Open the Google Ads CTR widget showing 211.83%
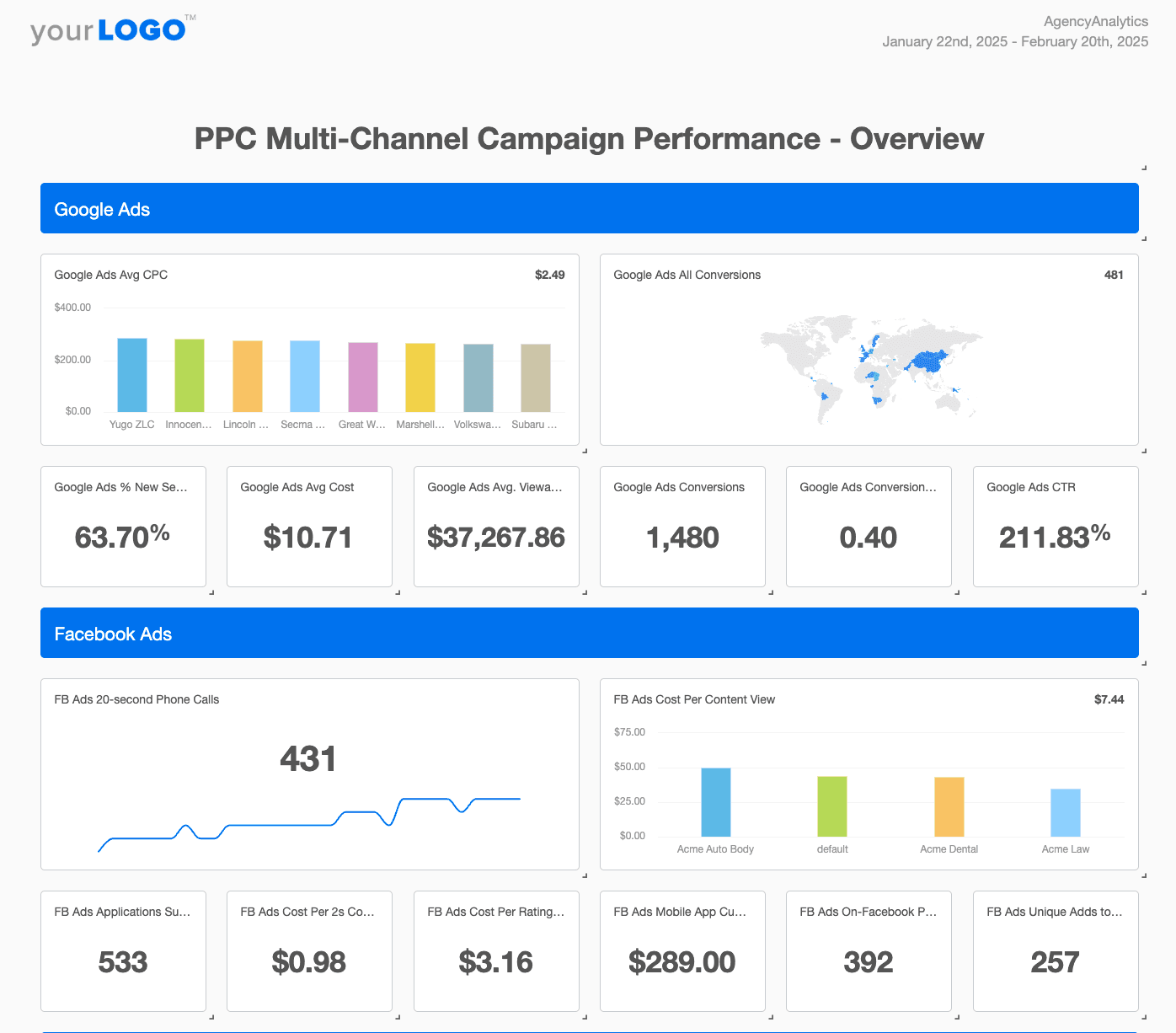Viewport: 1176px width, 1033px height. pyautogui.click(x=1055, y=527)
